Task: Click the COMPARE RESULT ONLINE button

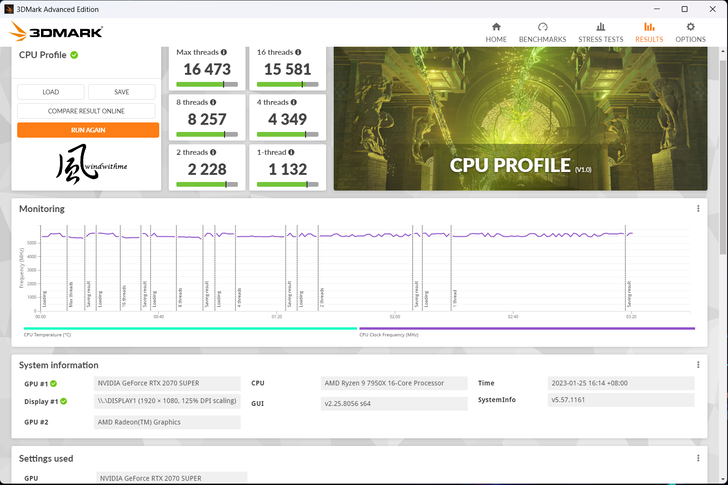Action: coord(87,111)
